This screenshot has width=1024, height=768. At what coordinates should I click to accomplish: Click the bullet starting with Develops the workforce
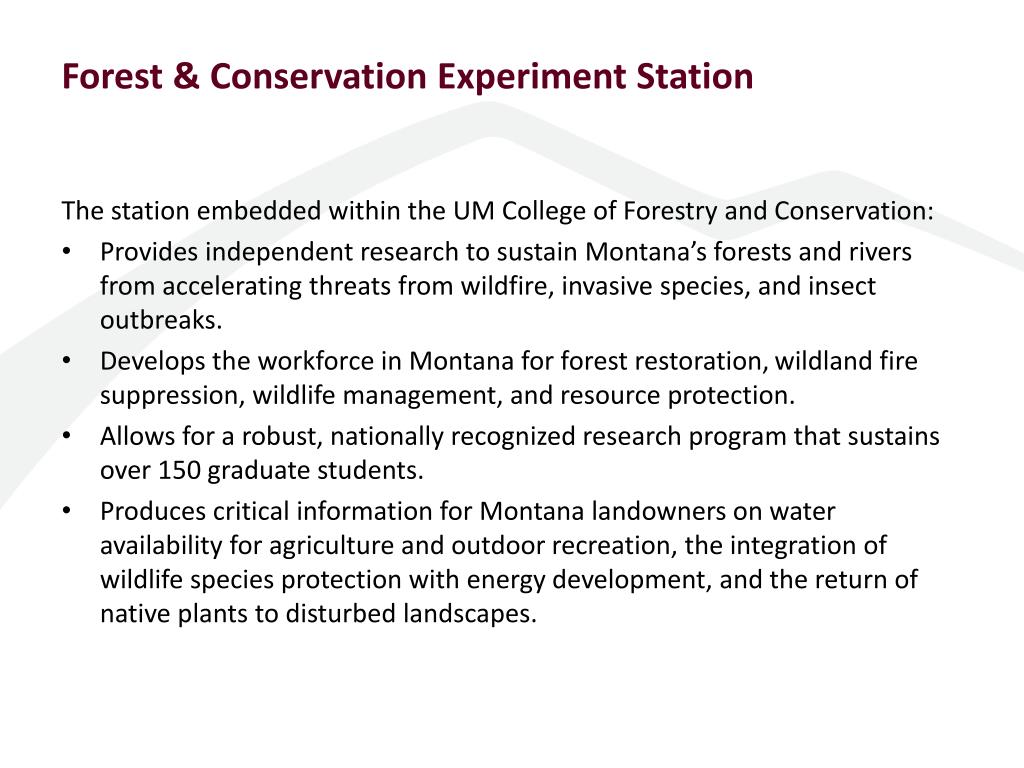509,378
